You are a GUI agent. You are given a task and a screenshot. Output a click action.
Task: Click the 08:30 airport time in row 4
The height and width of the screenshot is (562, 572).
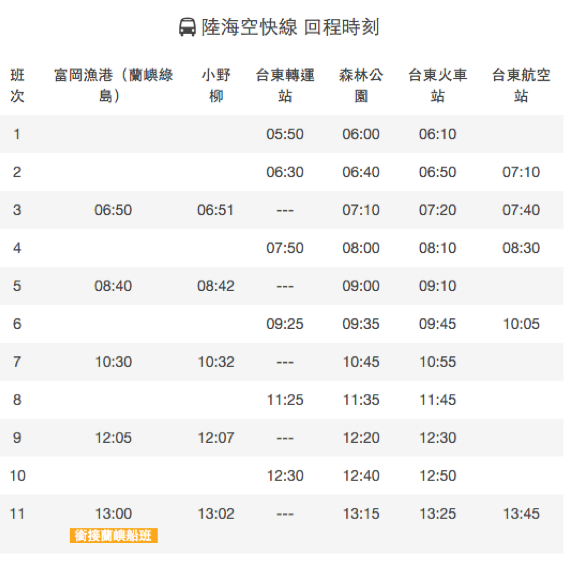point(521,248)
